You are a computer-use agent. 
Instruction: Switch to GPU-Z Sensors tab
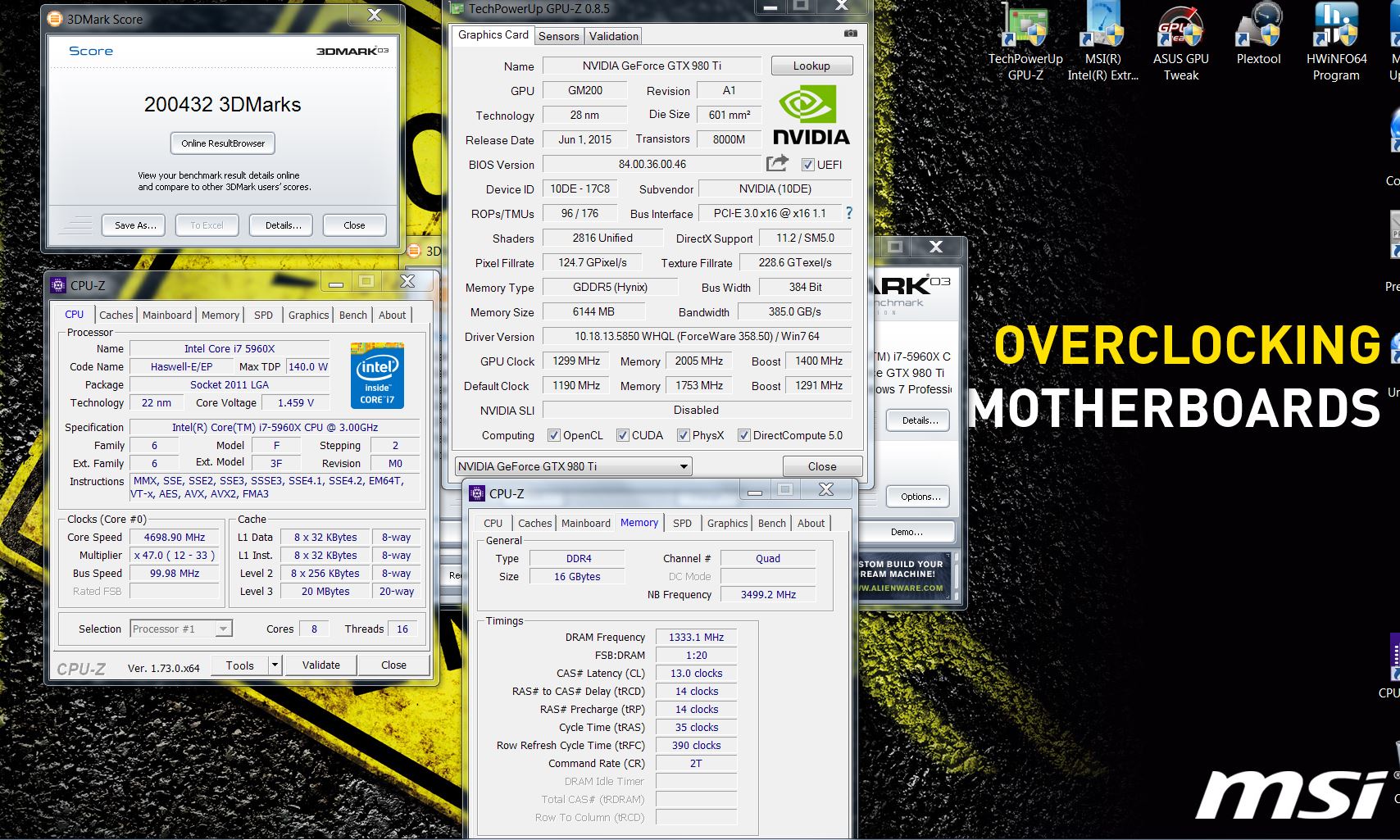coord(558,36)
